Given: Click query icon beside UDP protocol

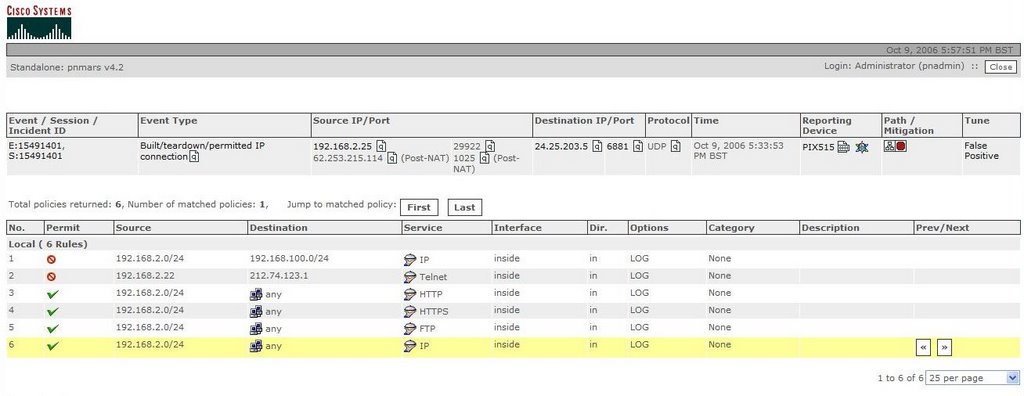Looking at the screenshot, I should tap(676, 146).
